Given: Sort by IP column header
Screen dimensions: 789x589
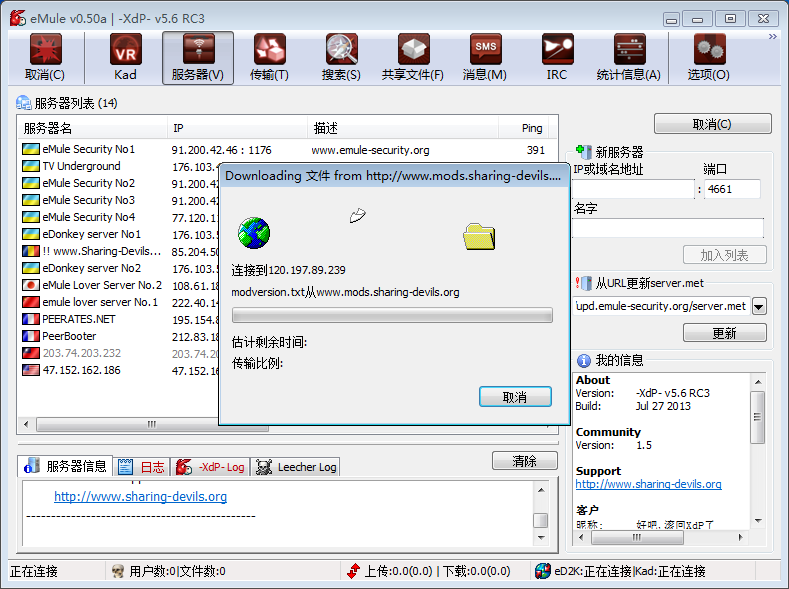Looking at the screenshot, I should [x=237, y=128].
